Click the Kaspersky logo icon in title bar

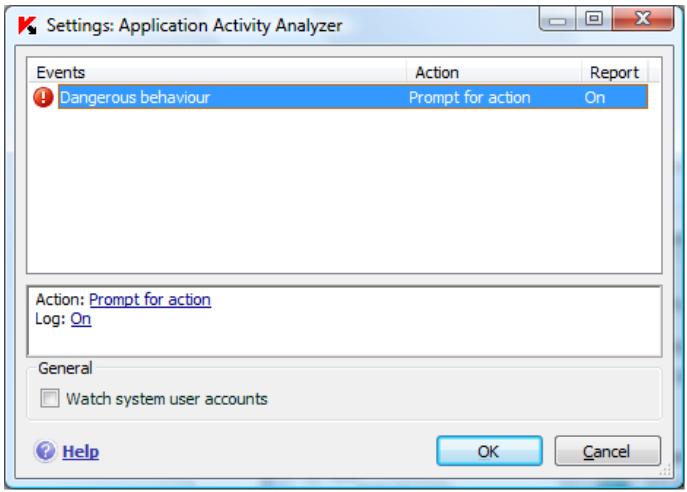27,25
